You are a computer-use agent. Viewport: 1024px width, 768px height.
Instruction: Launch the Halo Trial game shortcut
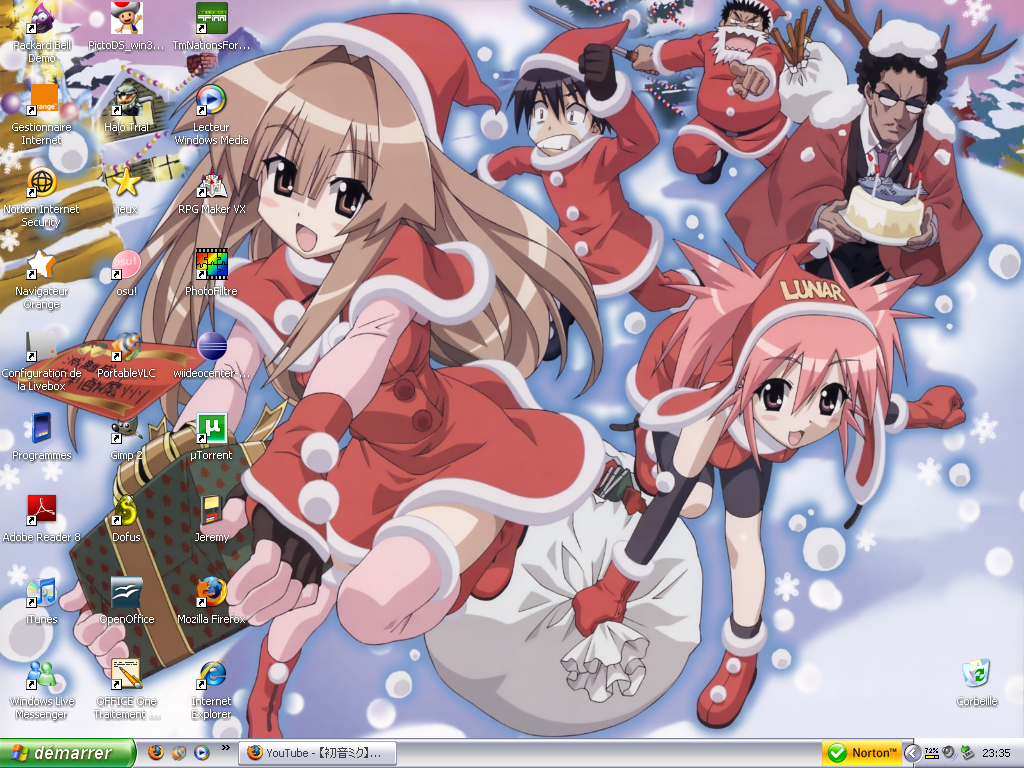[x=126, y=108]
